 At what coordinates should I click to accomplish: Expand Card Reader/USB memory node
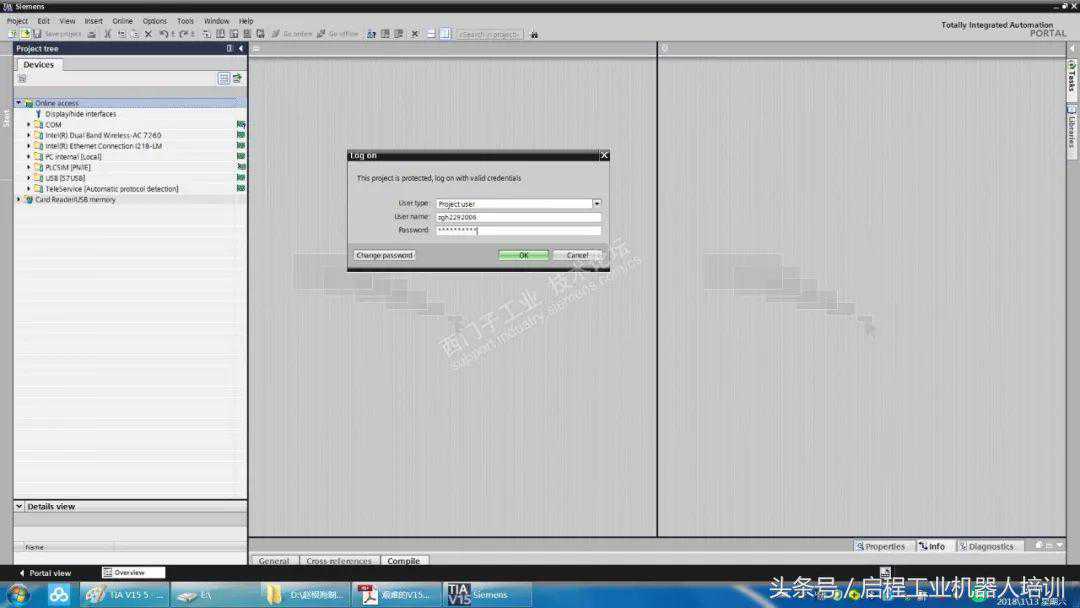(18, 199)
